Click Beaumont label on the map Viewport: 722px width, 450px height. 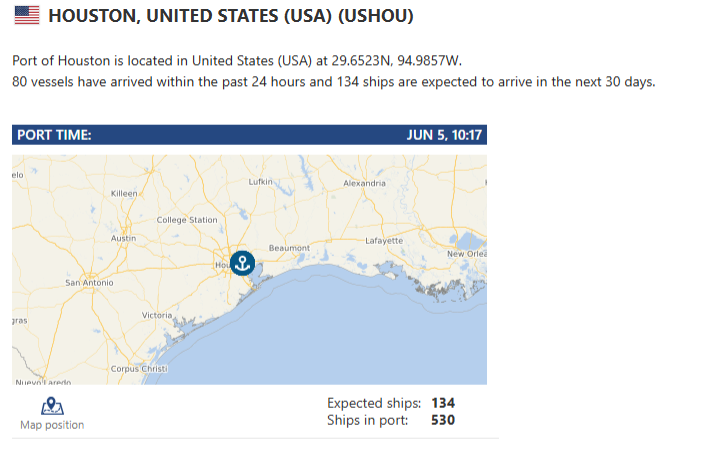click(289, 248)
